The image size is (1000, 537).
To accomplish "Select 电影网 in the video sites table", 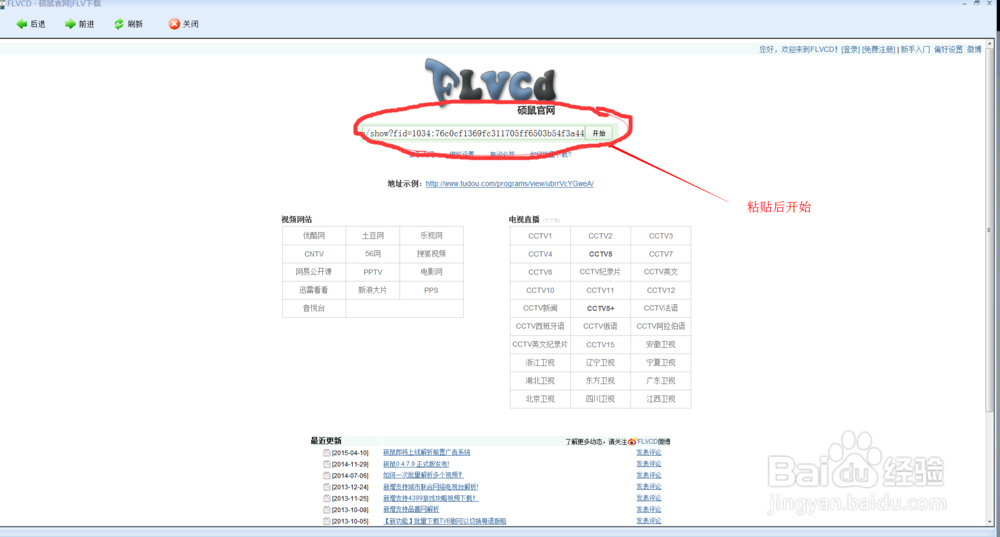I will click(x=431, y=272).
